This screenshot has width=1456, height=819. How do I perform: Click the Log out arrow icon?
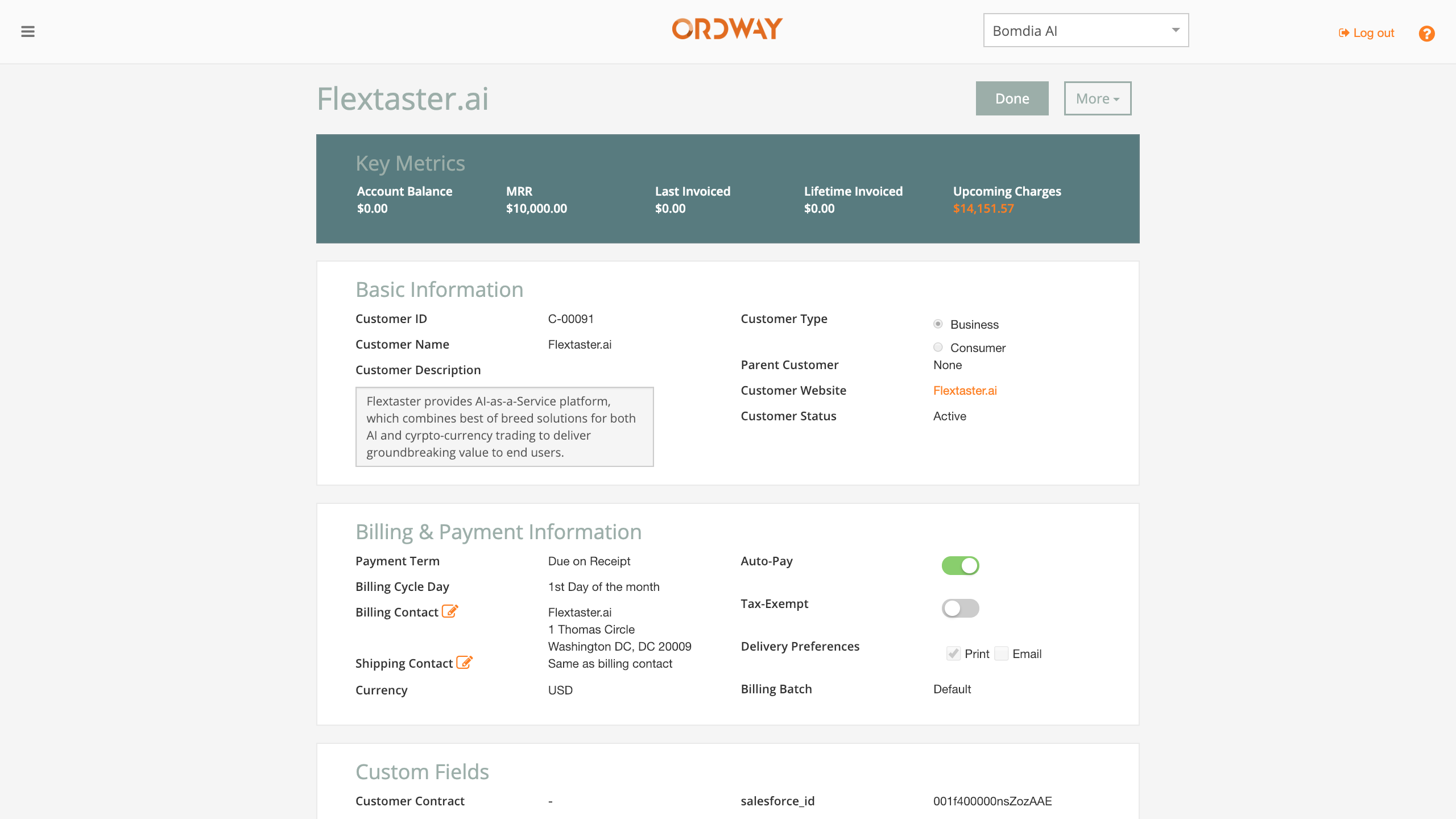click(x=1343, y=33)
